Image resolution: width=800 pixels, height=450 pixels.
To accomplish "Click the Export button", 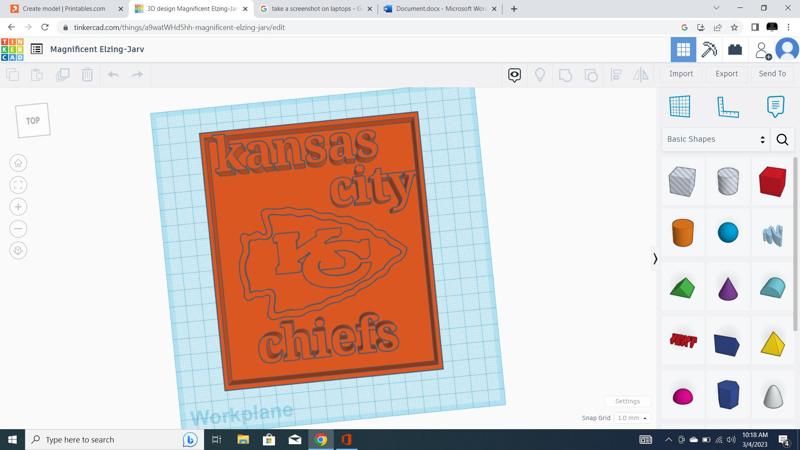I will pyautogui.click(x=726, y=74).
